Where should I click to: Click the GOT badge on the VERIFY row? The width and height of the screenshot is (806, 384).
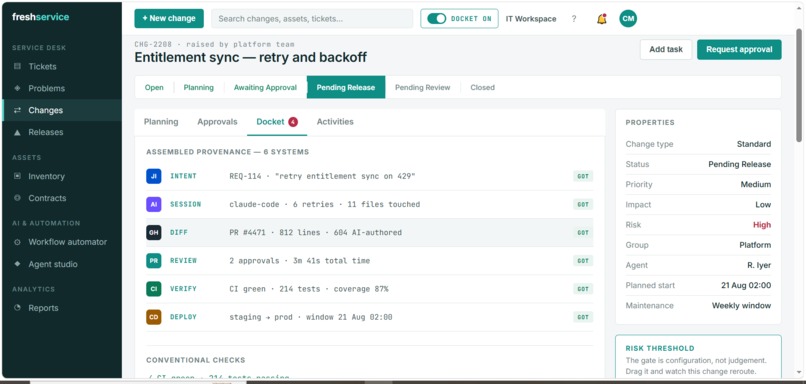coord(583,289)
